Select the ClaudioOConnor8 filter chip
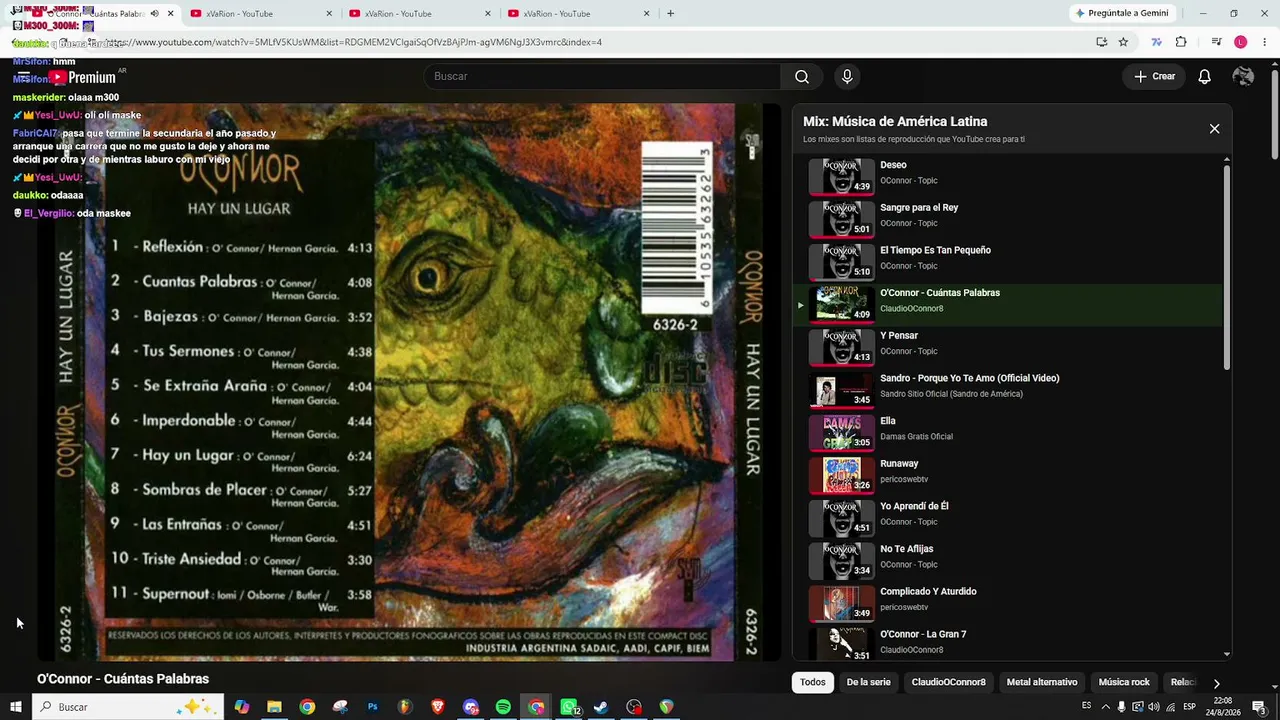1280x720 pixels. 948,683
